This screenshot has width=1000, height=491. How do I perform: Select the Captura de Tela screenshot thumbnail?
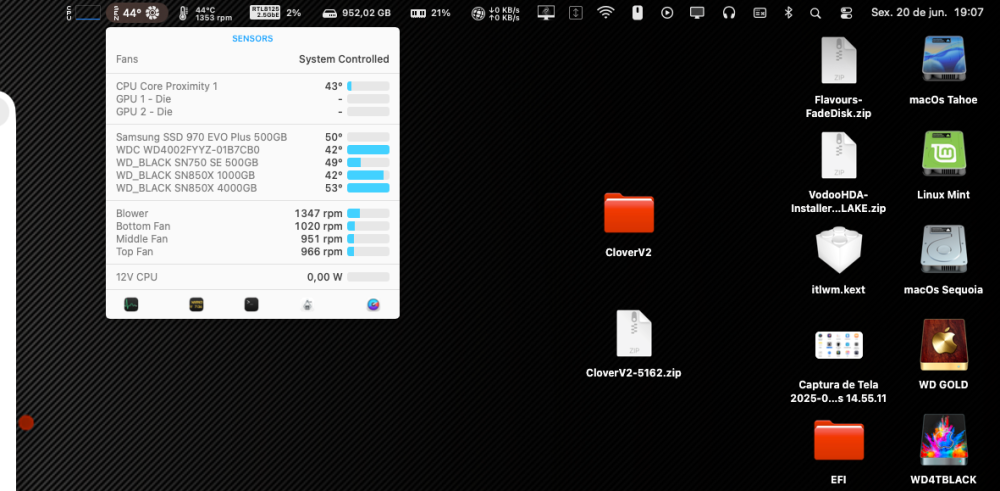point(839,344)
